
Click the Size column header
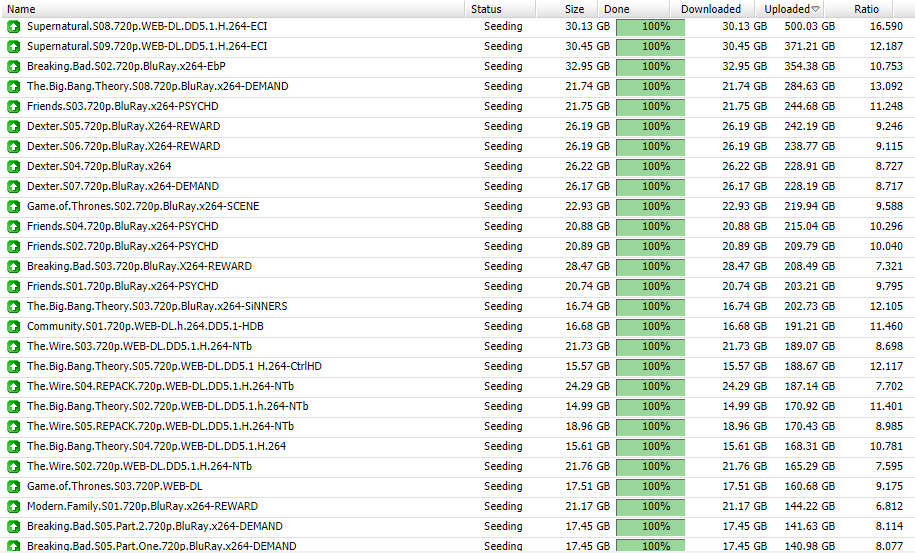pyautogui.click(x=574, y=9)
